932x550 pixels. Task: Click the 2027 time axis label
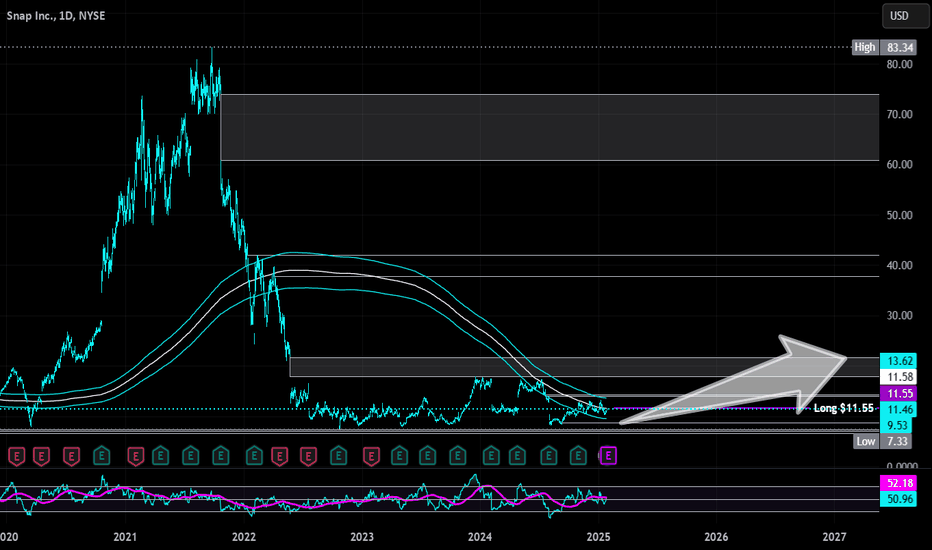pyautogui.click(x=835, y=537)
